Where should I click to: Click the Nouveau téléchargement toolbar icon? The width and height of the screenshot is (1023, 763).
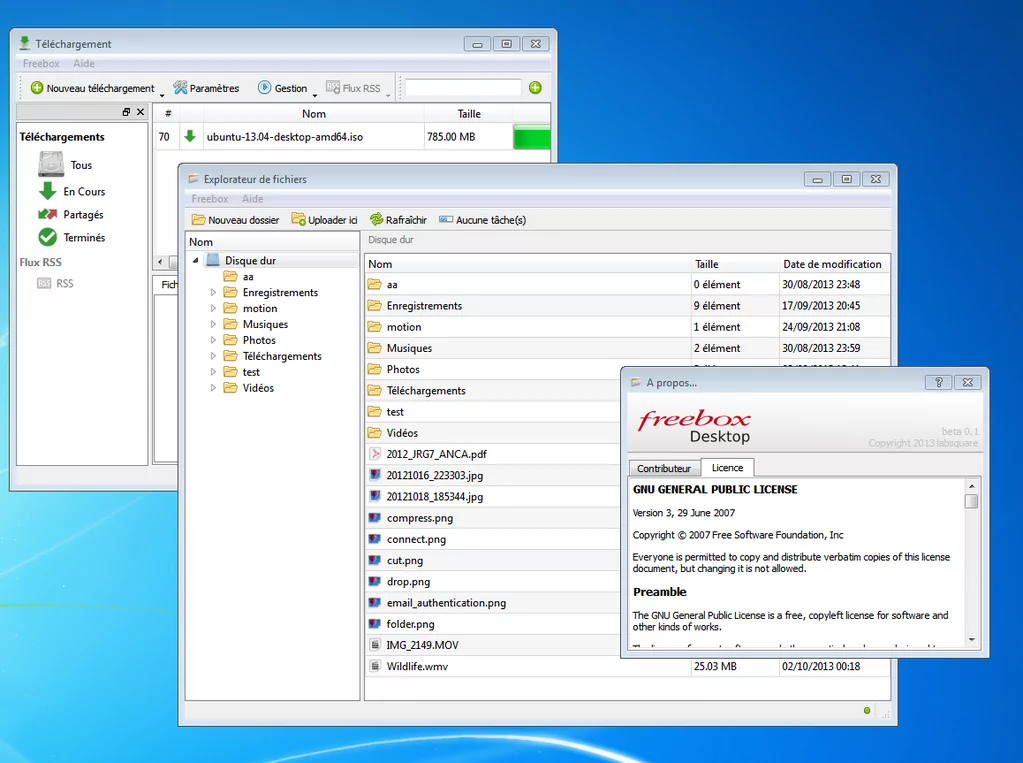37,88
